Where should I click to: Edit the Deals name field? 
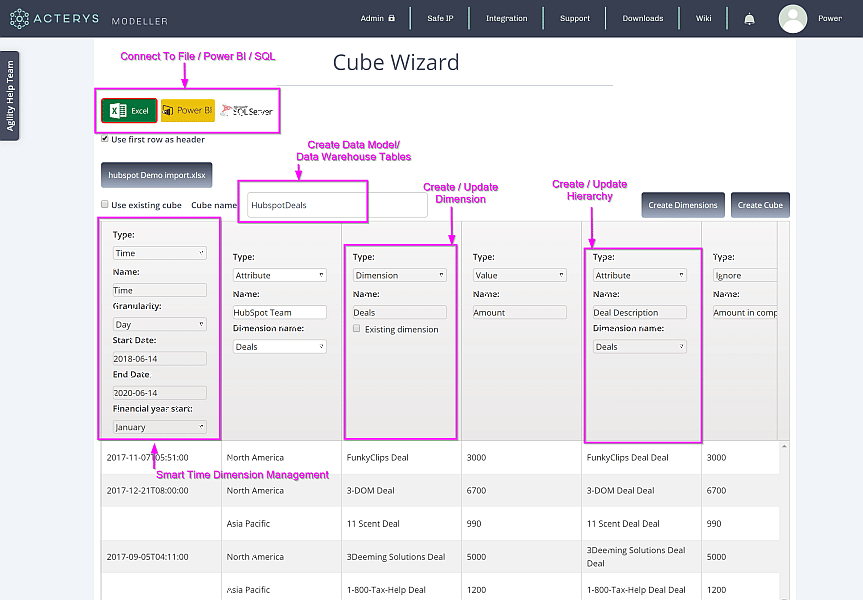tap(400, 312)
